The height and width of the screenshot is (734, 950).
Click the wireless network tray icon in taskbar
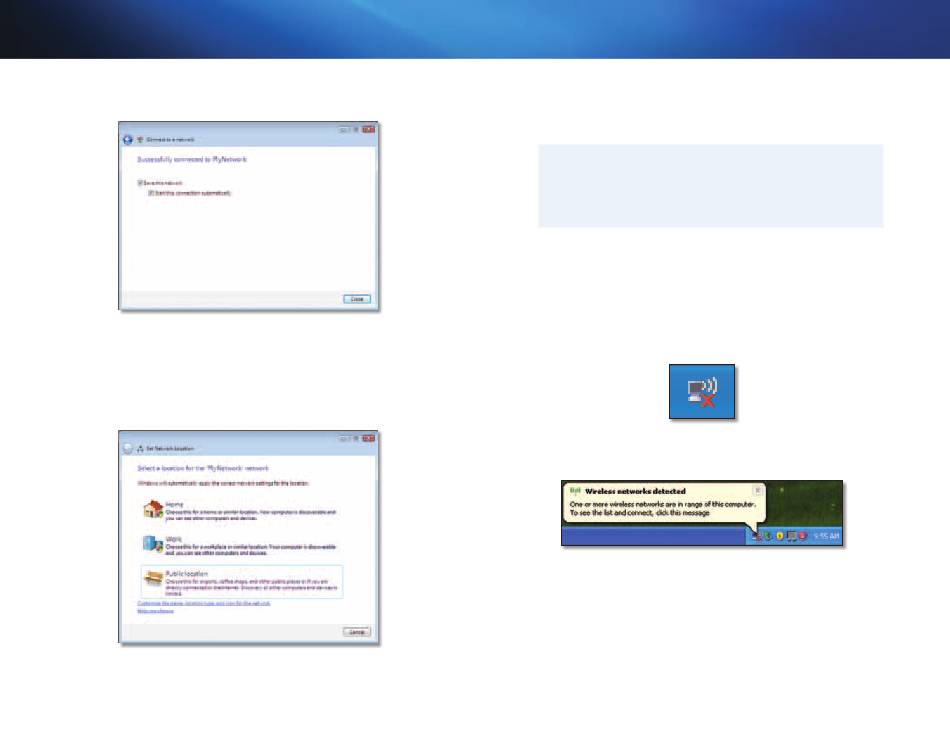[x=756, y=536]
